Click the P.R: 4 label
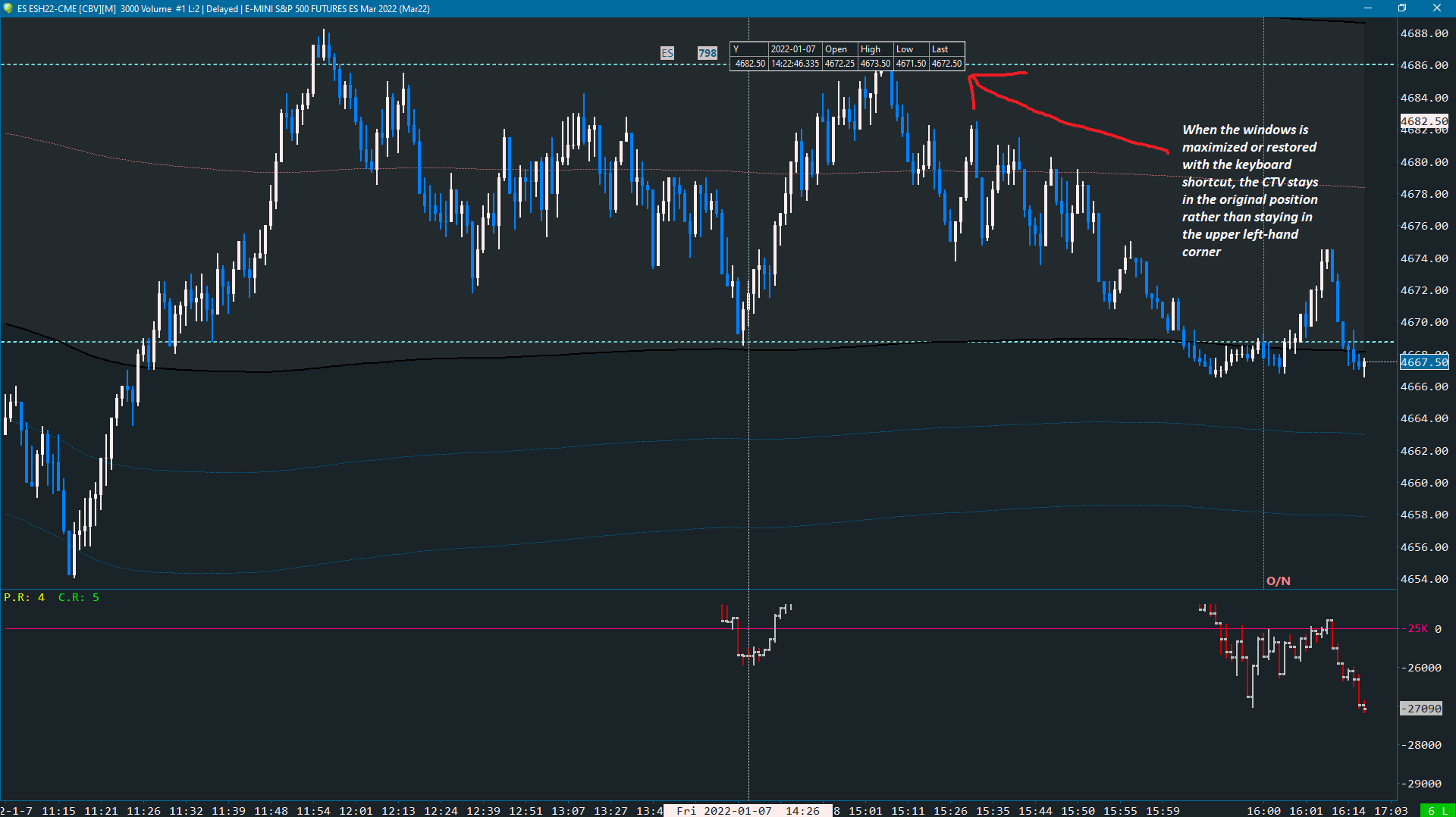The width and height of the screenshot is (1456, 817). [24, 597]
